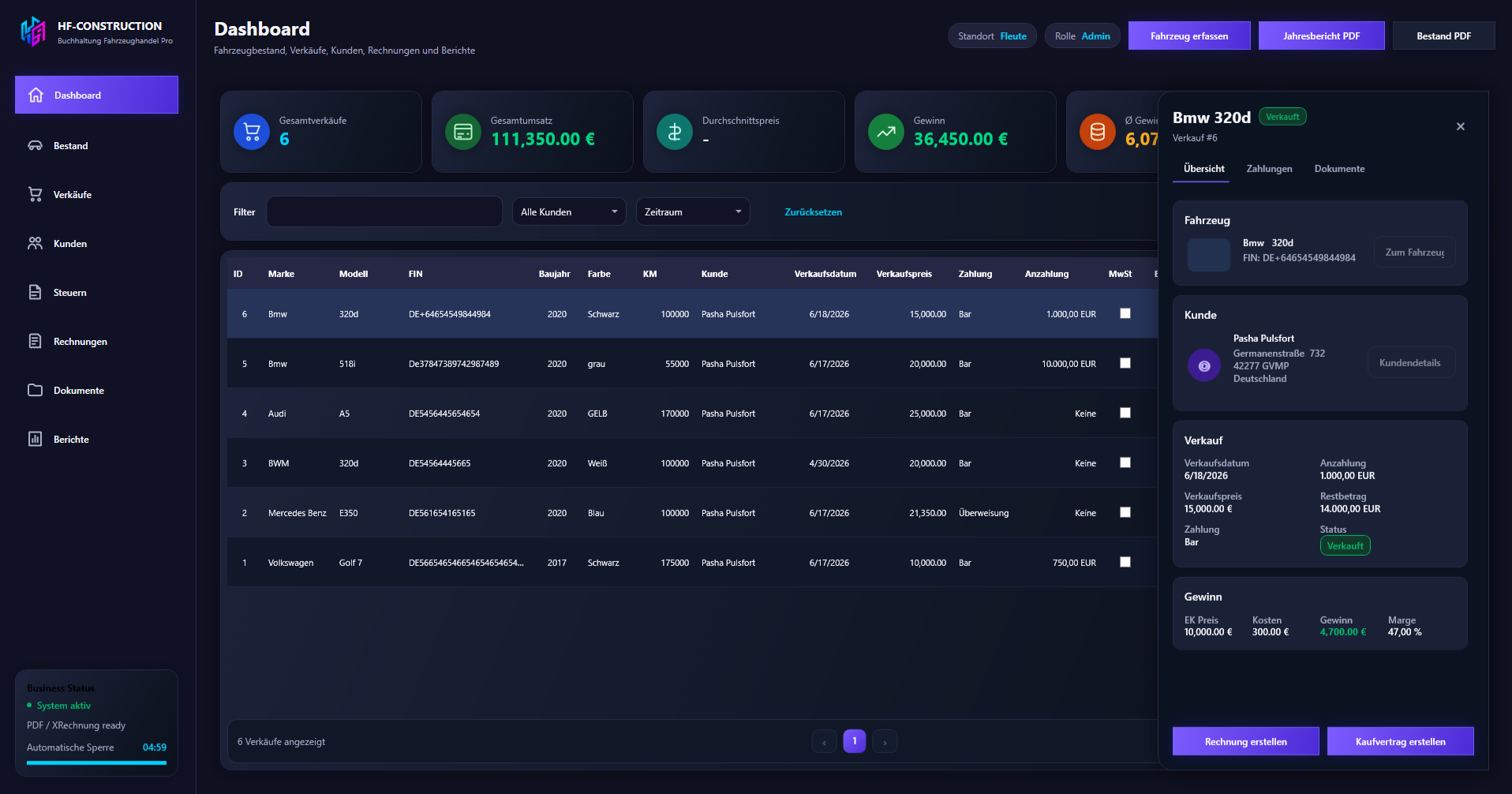This screenshot has height=794, width=1512.
Task: Switch to the Zahlungen tab
Action: pos(1269,169)
